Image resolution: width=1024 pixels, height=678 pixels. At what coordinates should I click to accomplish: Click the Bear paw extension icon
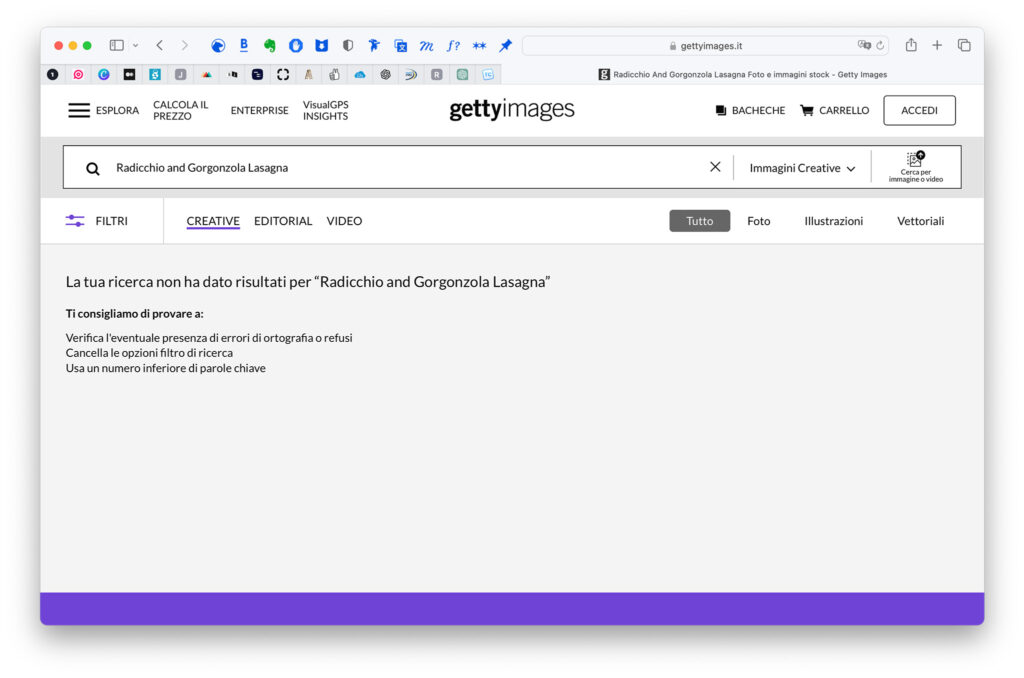coord(321,45)
